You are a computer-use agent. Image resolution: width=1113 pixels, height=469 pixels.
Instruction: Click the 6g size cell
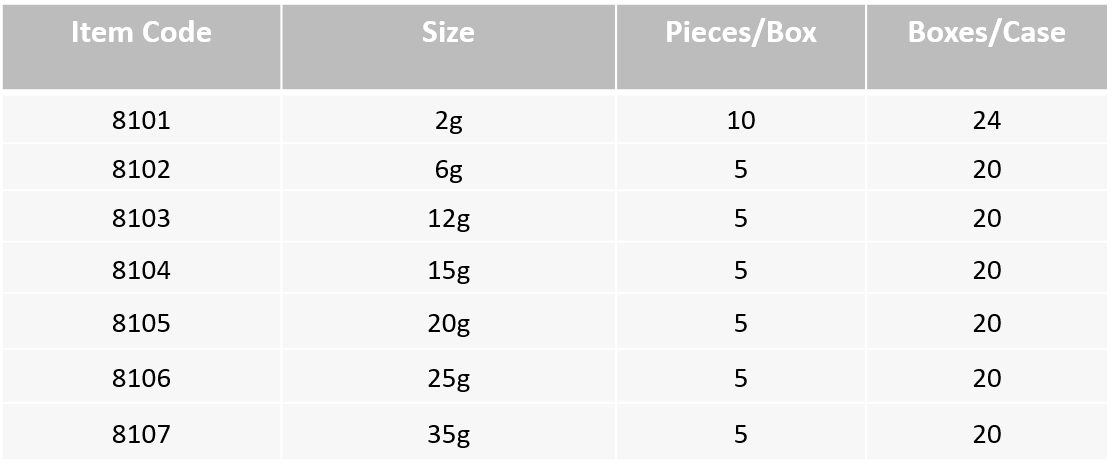coord(449,168)
